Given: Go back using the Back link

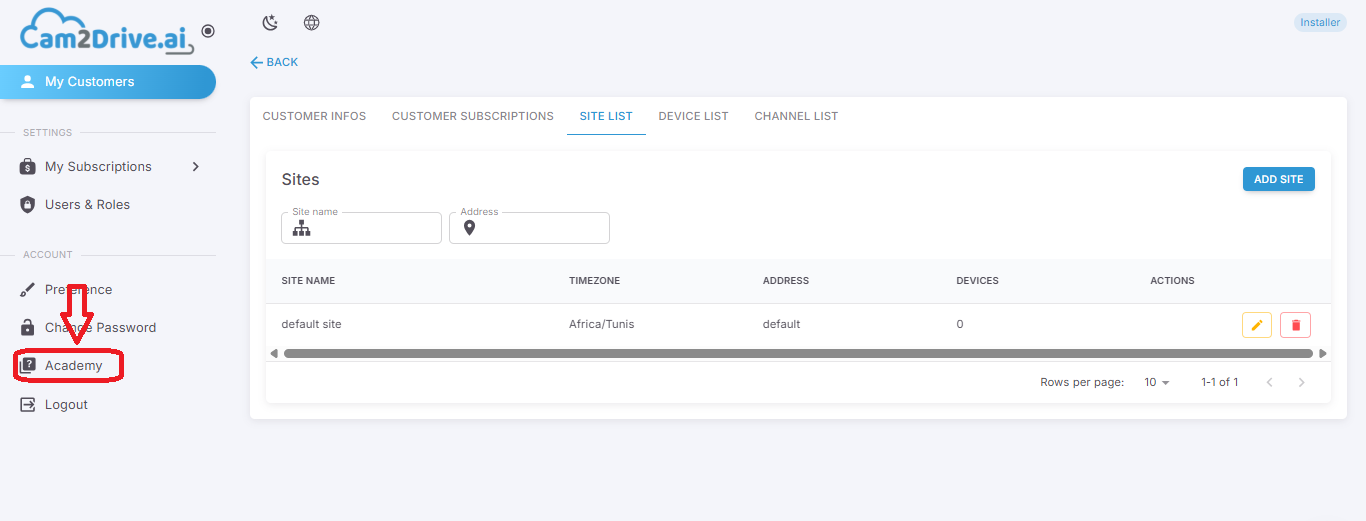Looking at the screenshot, I should click(x=274, y=62).
